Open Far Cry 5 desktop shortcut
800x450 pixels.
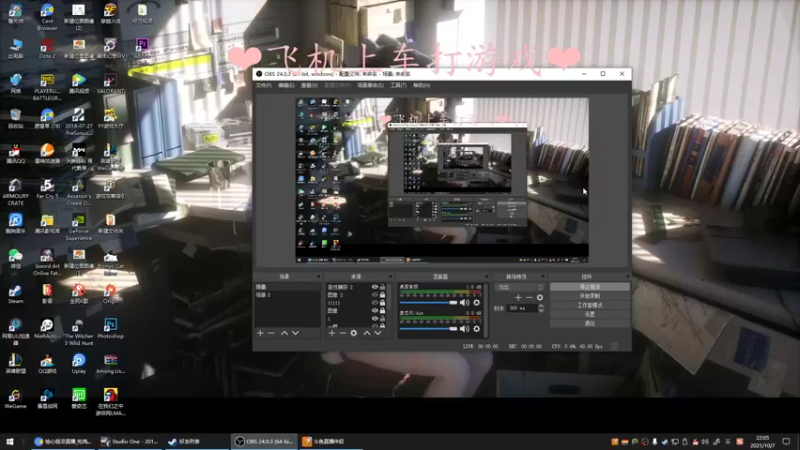(47, 189)
